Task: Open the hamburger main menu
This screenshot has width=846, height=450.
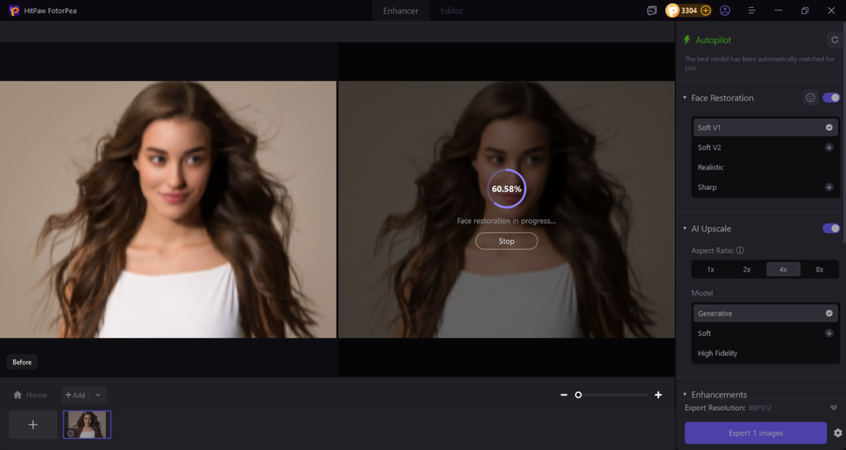Action: click(x=752, y=10)
